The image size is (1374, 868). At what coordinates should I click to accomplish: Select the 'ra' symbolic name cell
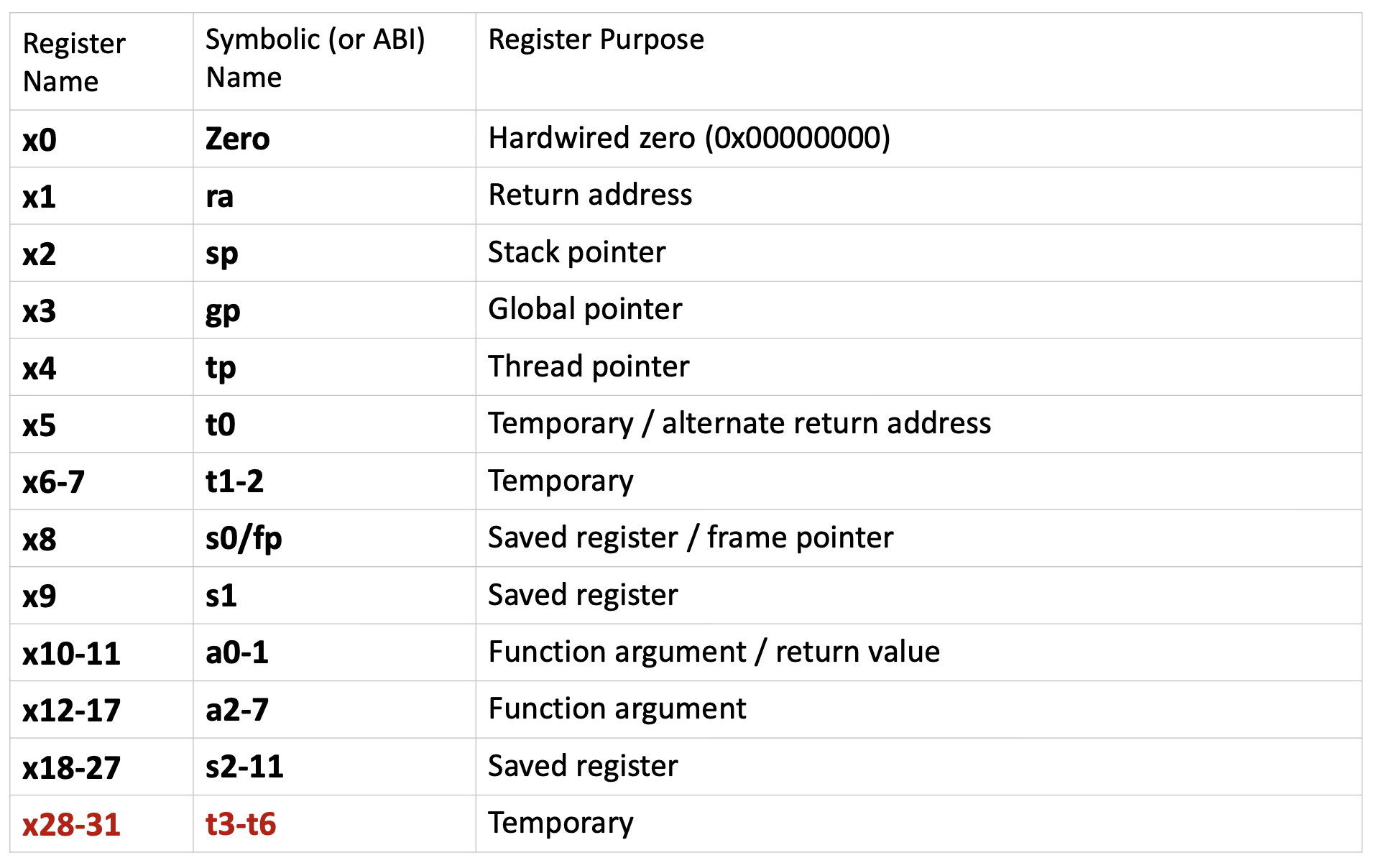[x=219, y=196]
